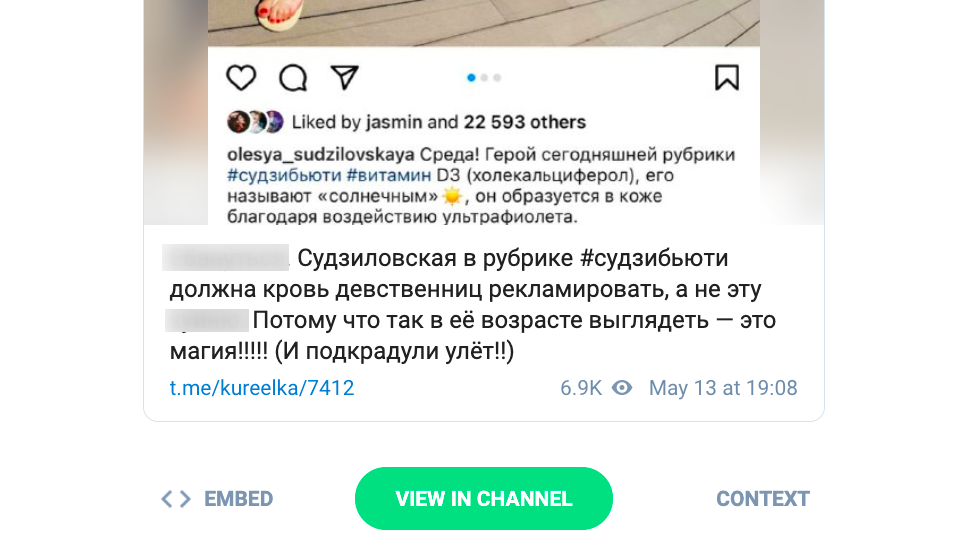This screenshot has width=966, height=554.
Task: Open the #витамин hashtag link
Action: [389, 176]
